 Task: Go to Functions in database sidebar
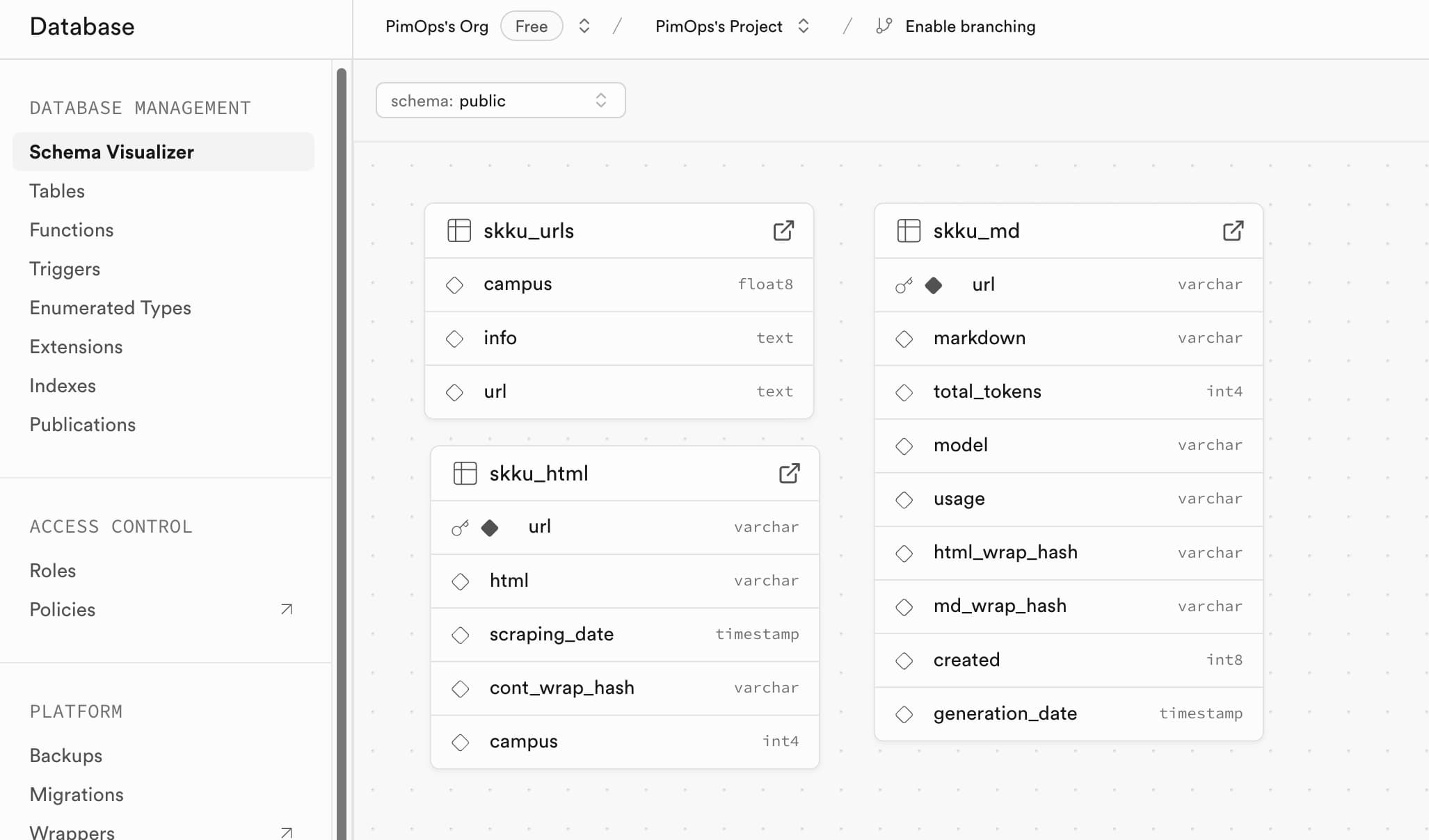pyautogui.click(x=72, y=230)
